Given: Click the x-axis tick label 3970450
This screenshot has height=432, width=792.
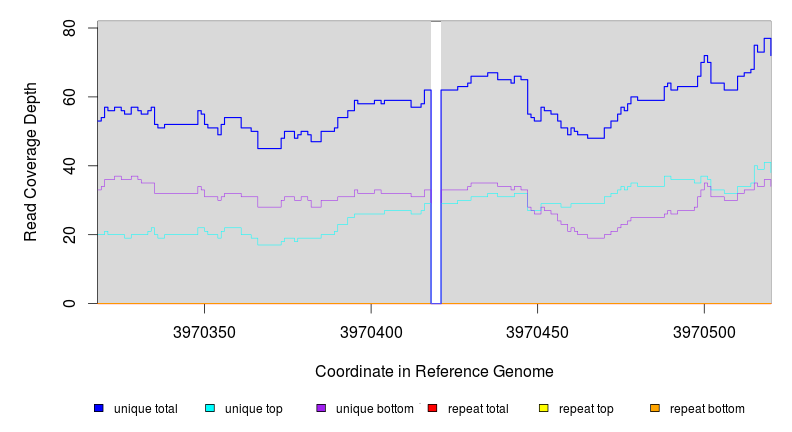Looking at the screenshot, I should coord(538,330).
